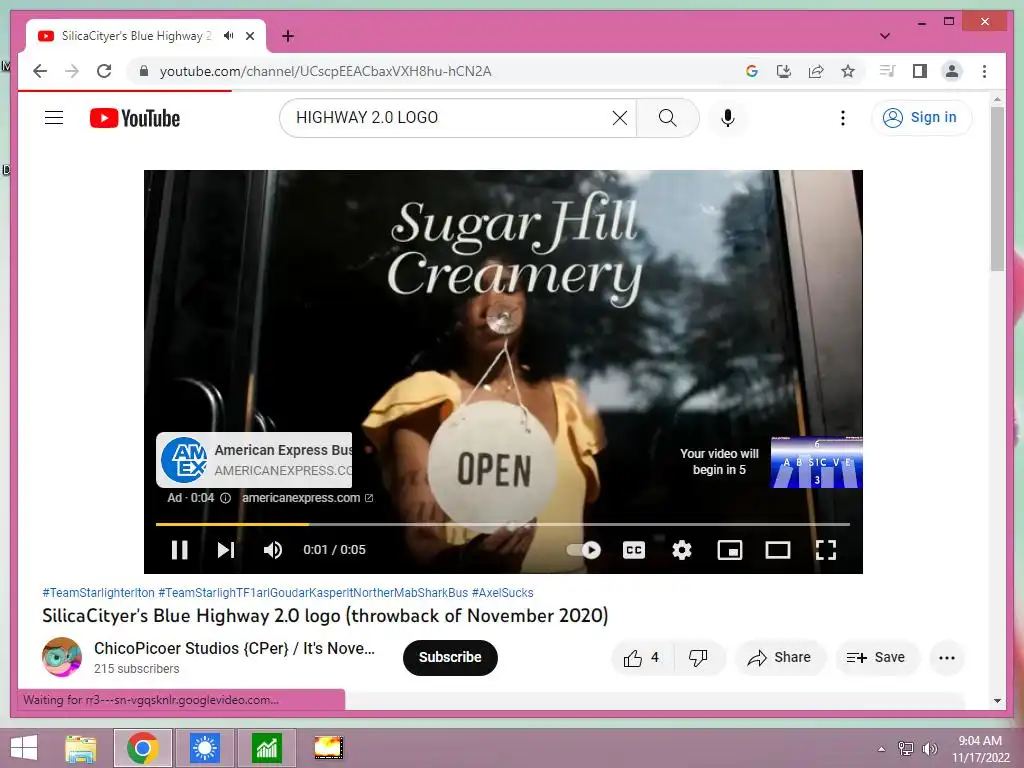Click the address bar URL
Screen dimensions: 1024x768
click(325, 71)
